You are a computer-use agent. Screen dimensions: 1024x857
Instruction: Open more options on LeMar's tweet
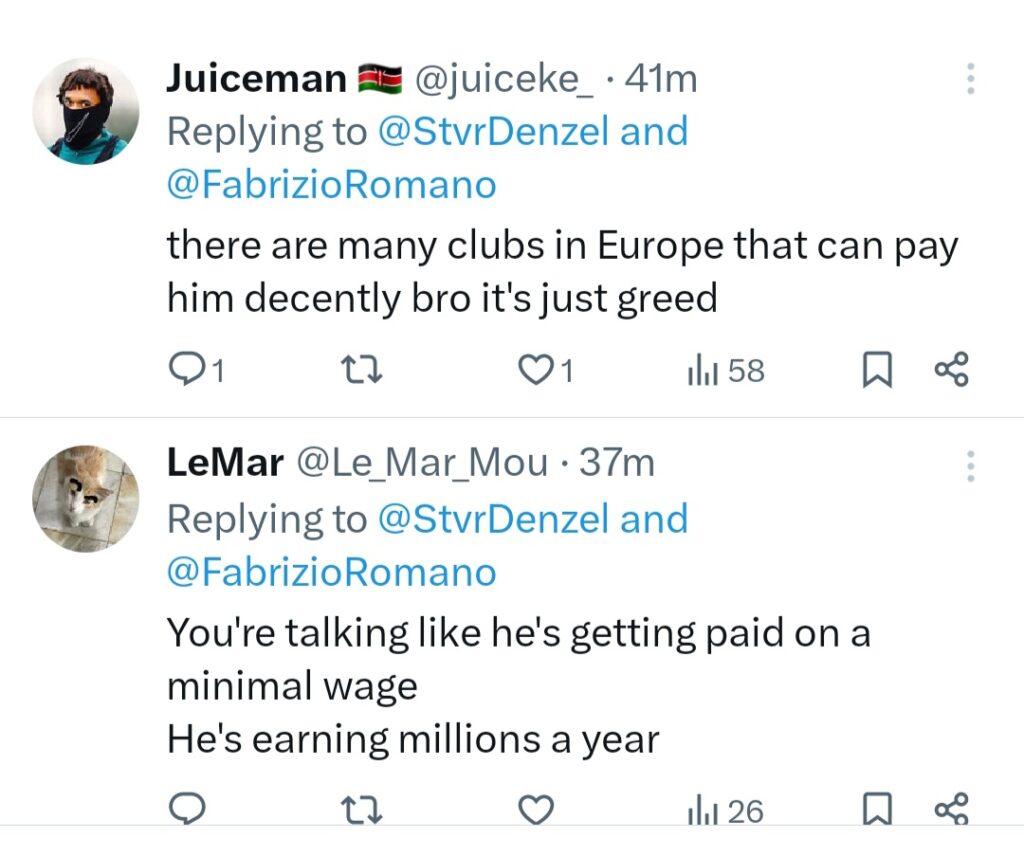[x=970, y=466]
